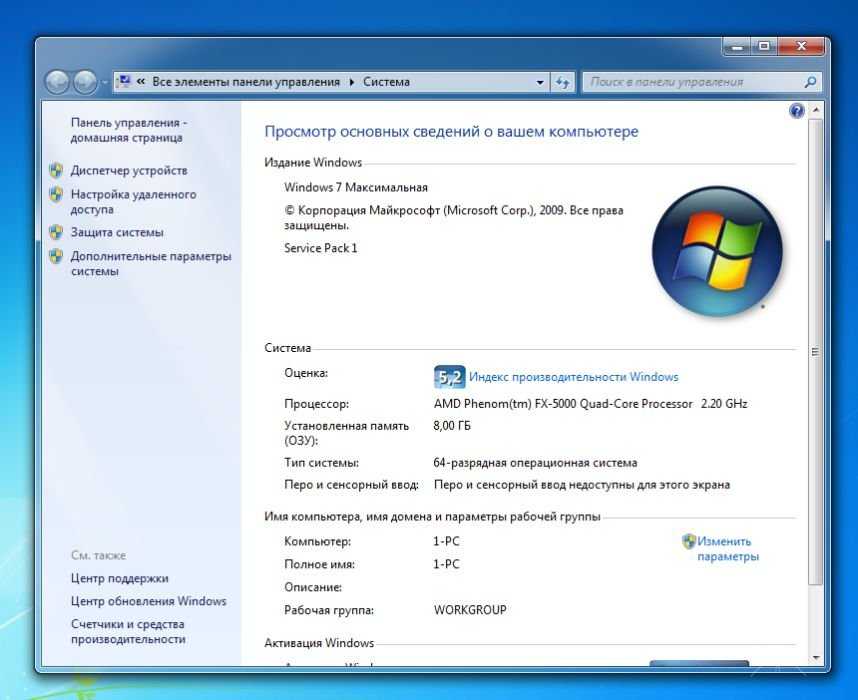This screenshot has height=700, width=858.
Task: Open 'Дополнительные параметры системы' link
Action: 151,264
